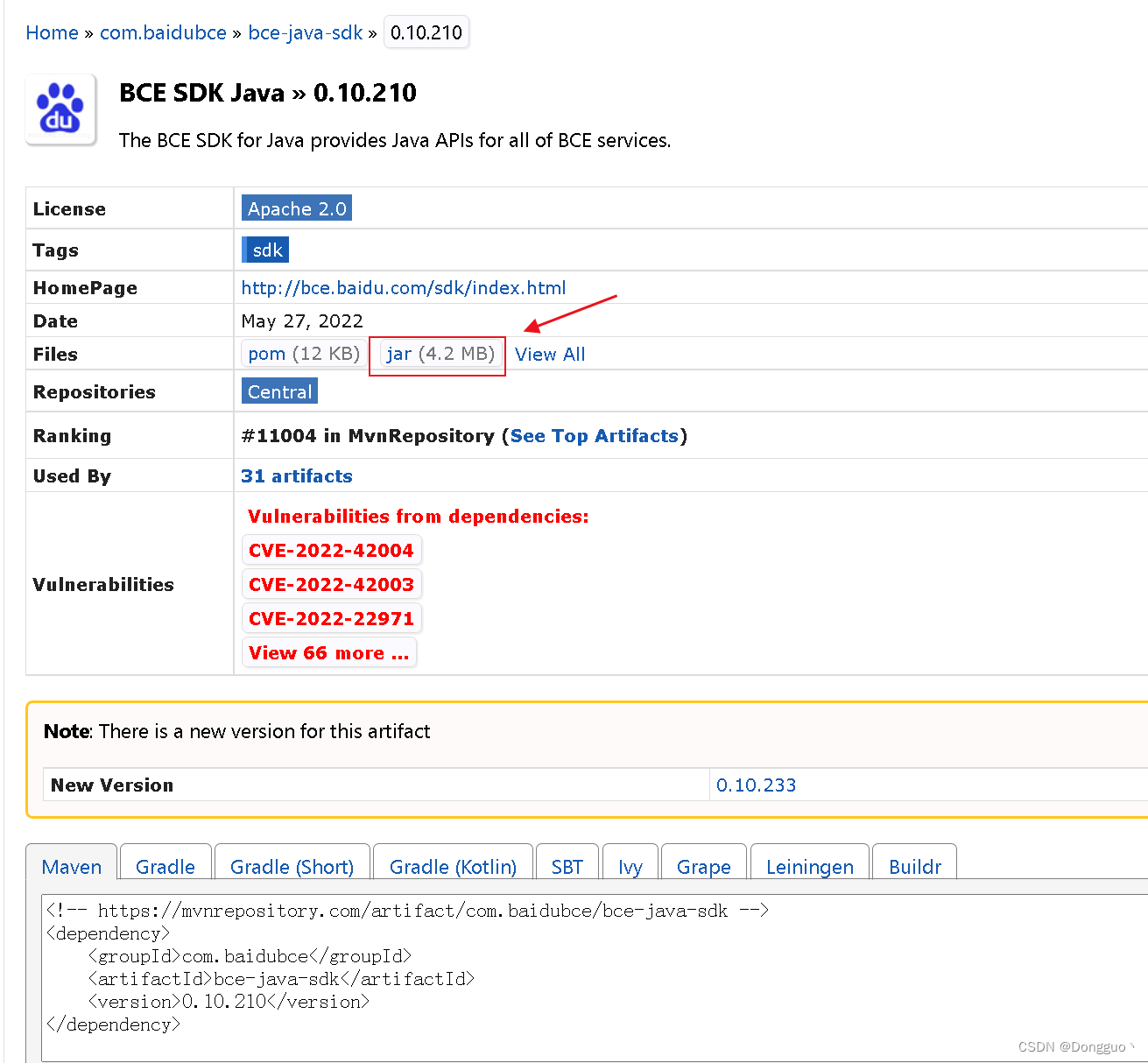This screenshot has height=1063, width=1148.
Task: Click the date text May 27, 2022
Action: (x=302, y=321)
